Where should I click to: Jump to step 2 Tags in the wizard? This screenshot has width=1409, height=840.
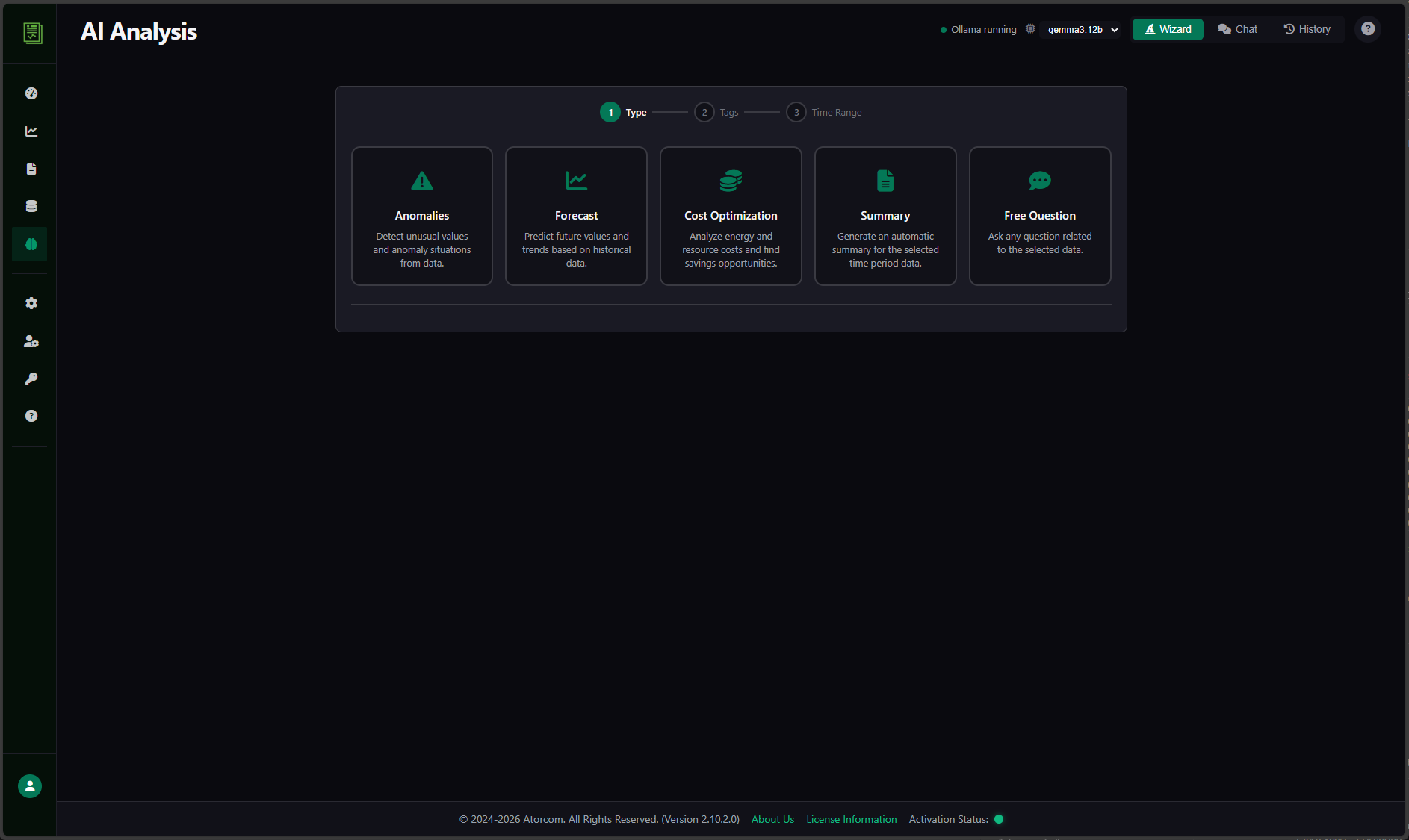coord(704,112)
